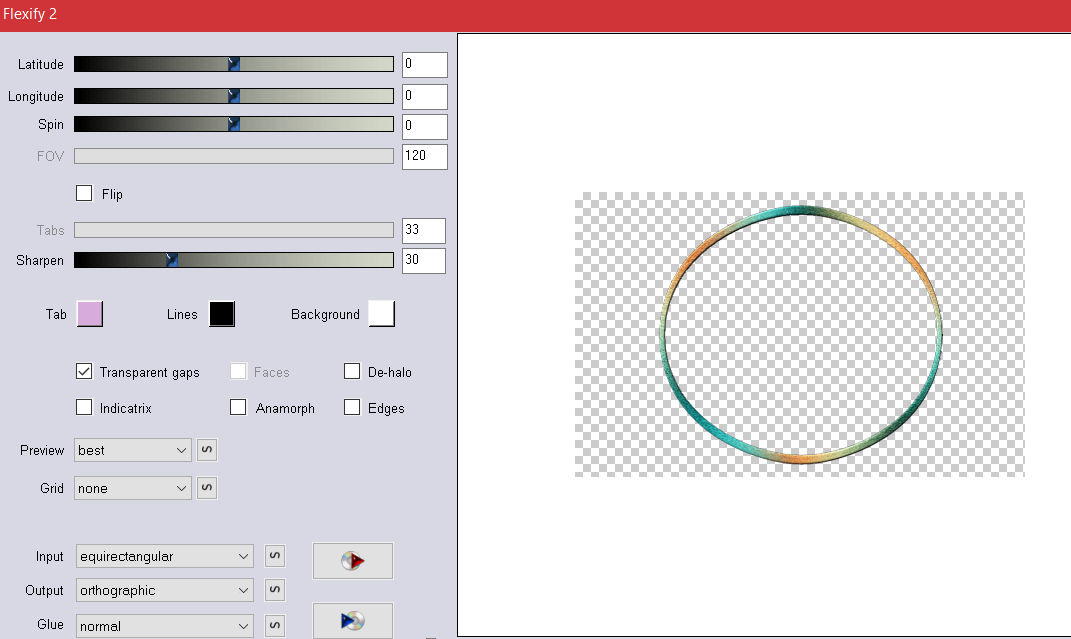Expand the Glue mode dropdown
Screen dimensions: 1071x639
tap(165, 626)
